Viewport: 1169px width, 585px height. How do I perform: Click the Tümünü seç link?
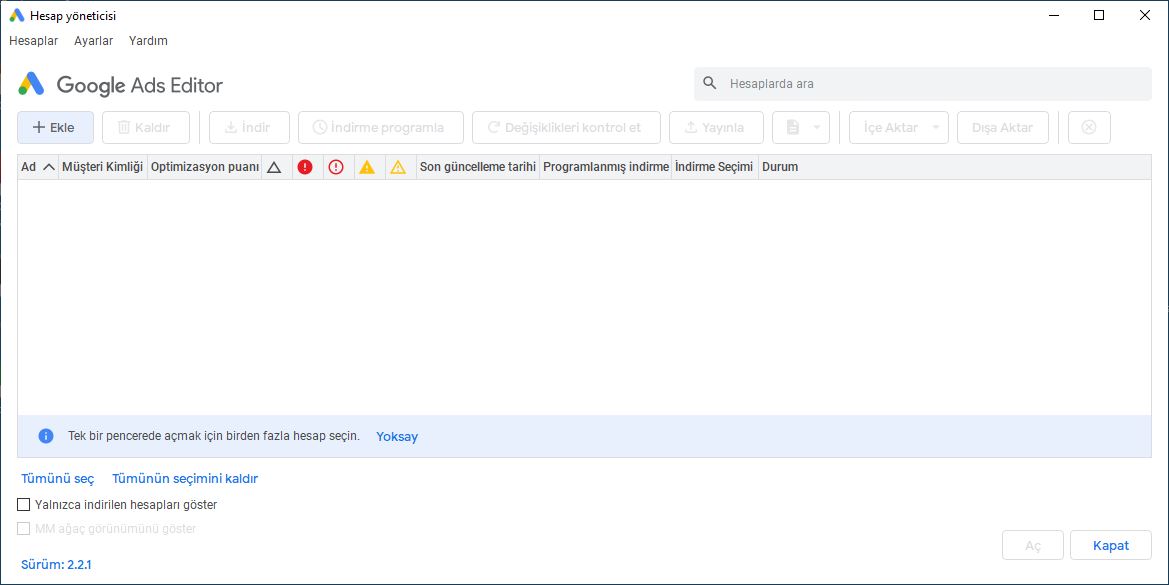click(57, 478)
